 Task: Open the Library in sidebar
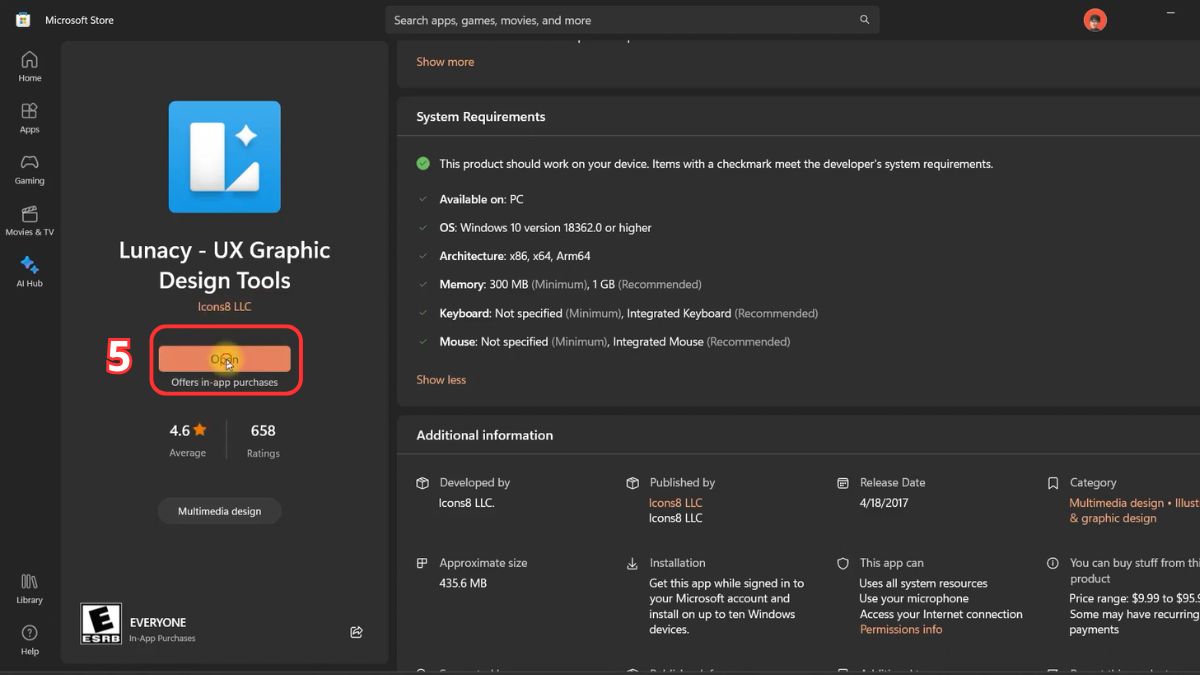point(30,588)
